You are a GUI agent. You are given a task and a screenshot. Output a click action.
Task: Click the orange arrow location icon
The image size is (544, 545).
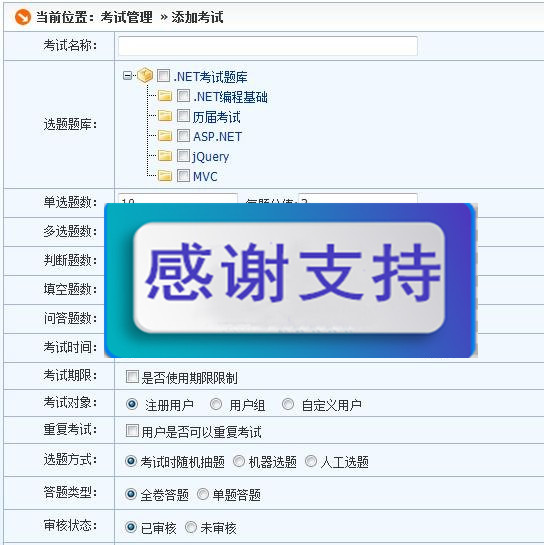tap(23, 17)
